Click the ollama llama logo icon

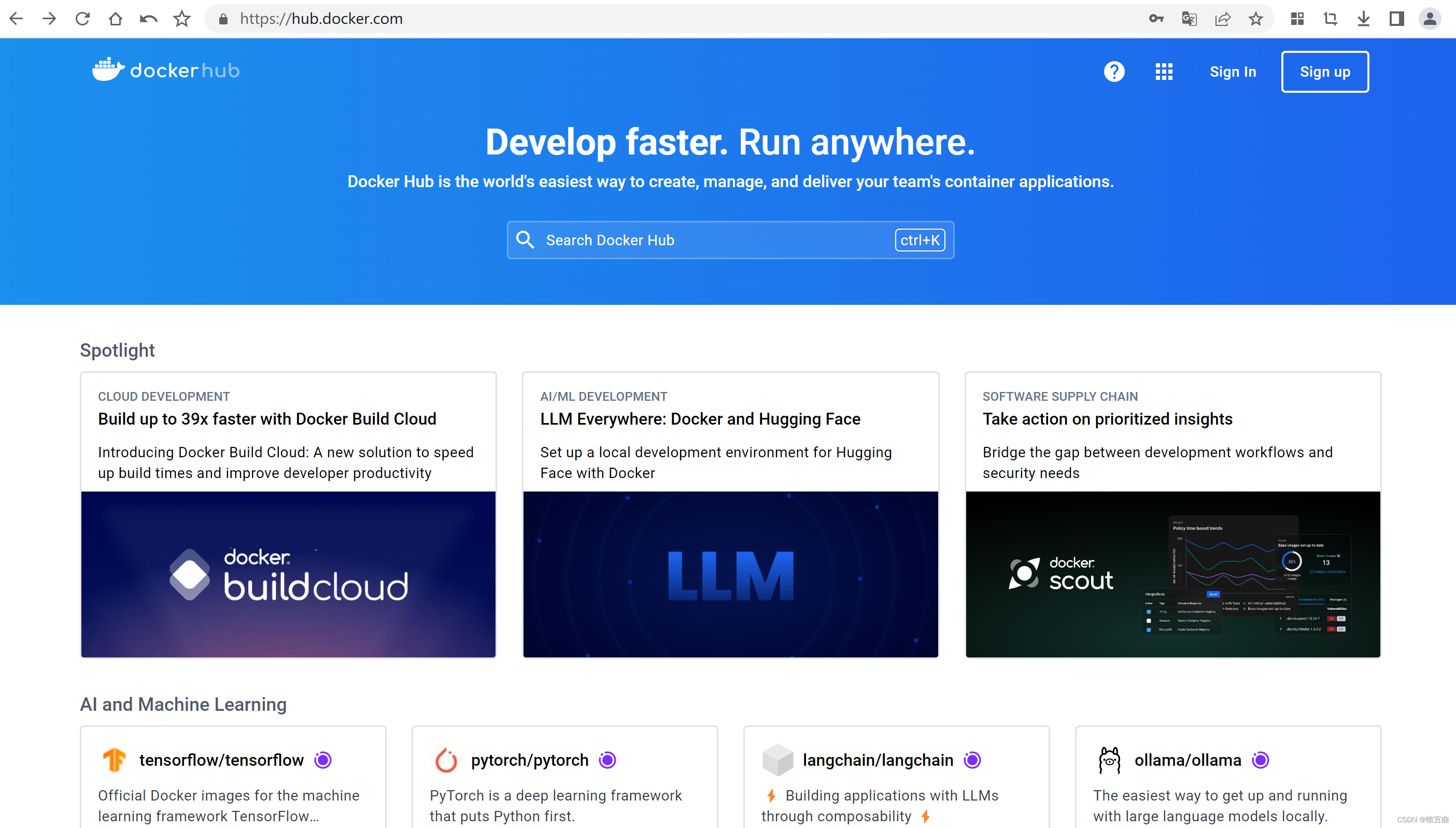point(1109,760)
